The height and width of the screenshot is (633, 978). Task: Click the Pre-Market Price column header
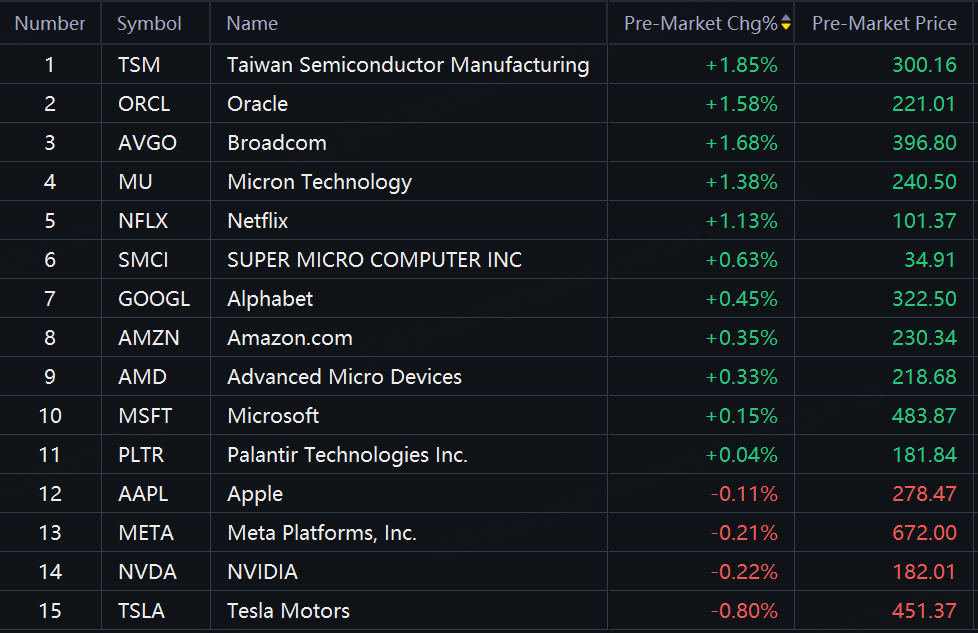coord(884,23)
